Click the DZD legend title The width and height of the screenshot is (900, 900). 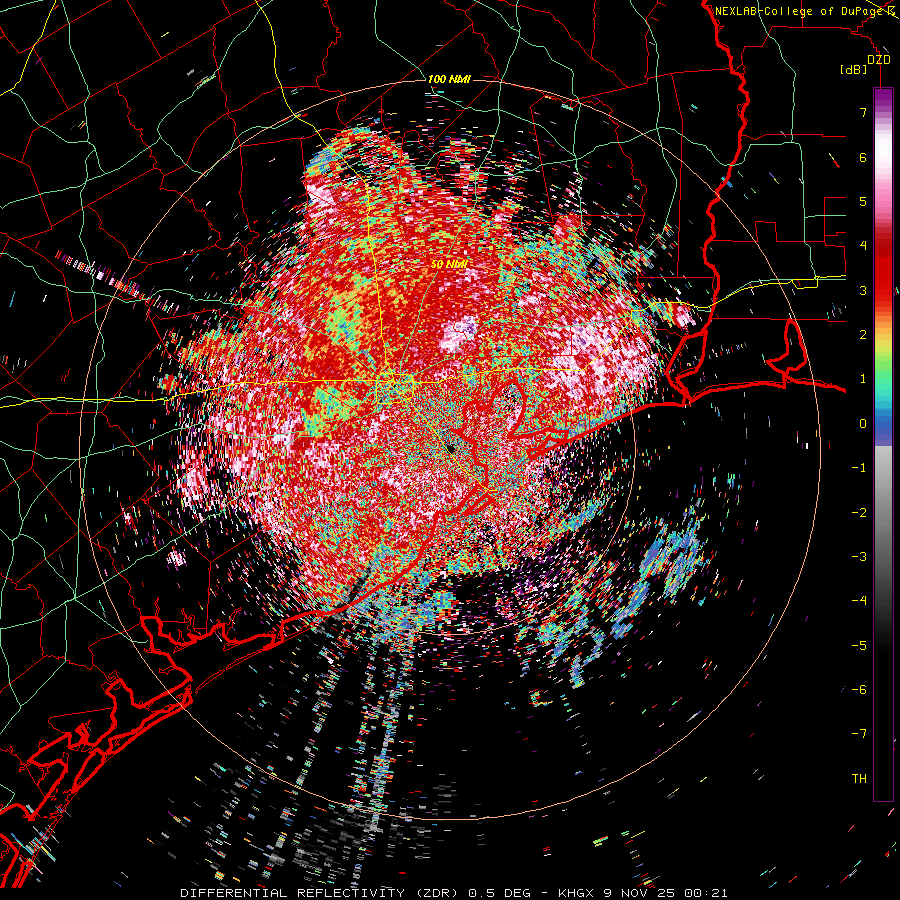[879, 60]
